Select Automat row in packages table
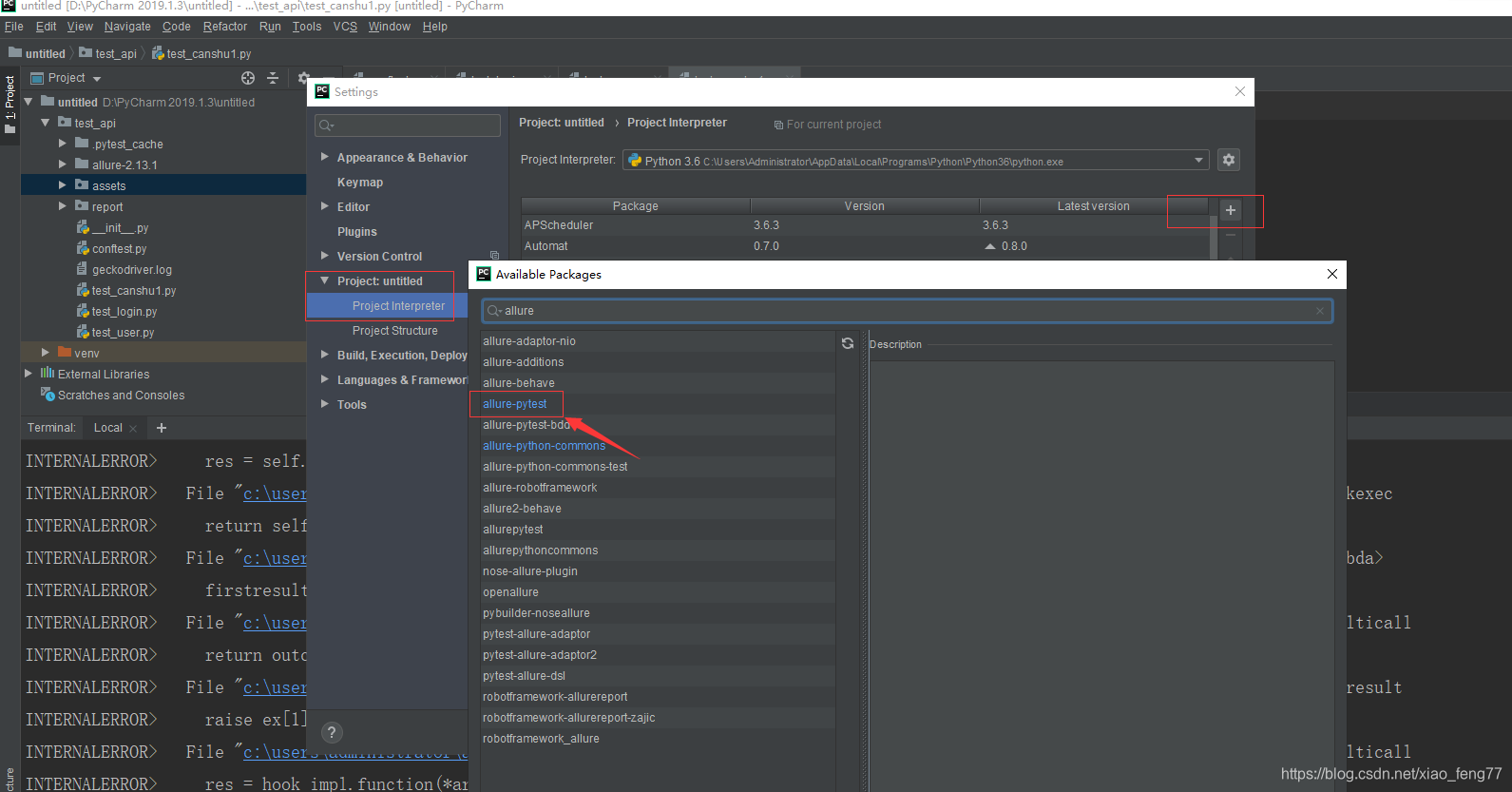 [x=865, y=246]
